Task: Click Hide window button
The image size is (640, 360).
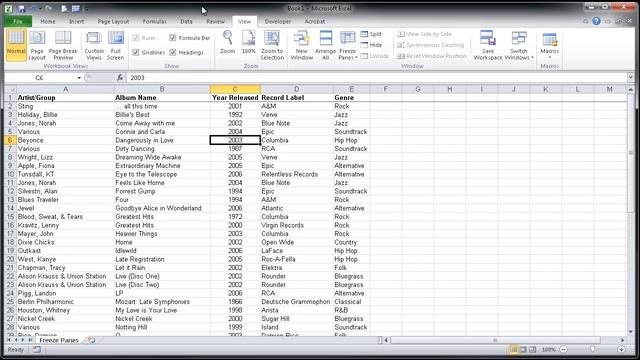Action: 371,45
